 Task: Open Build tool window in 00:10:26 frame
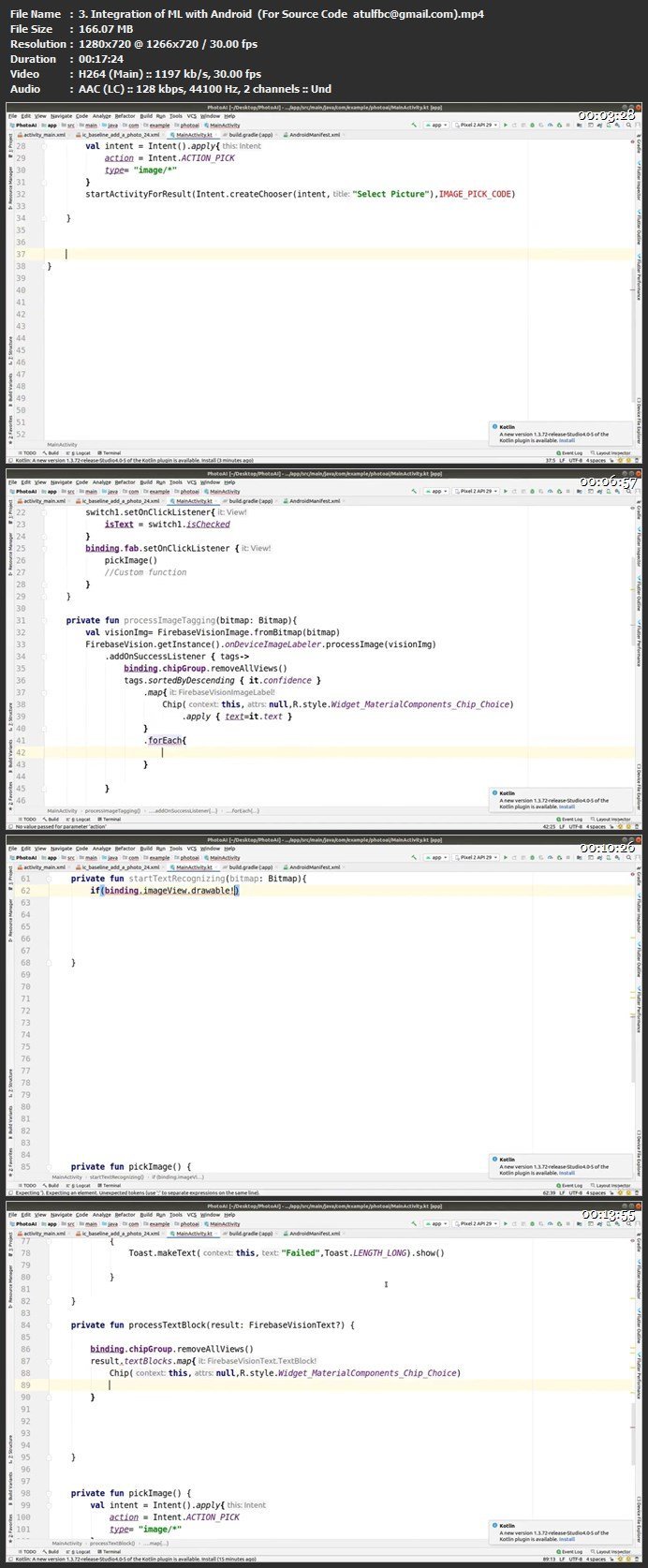point(52,1185)
